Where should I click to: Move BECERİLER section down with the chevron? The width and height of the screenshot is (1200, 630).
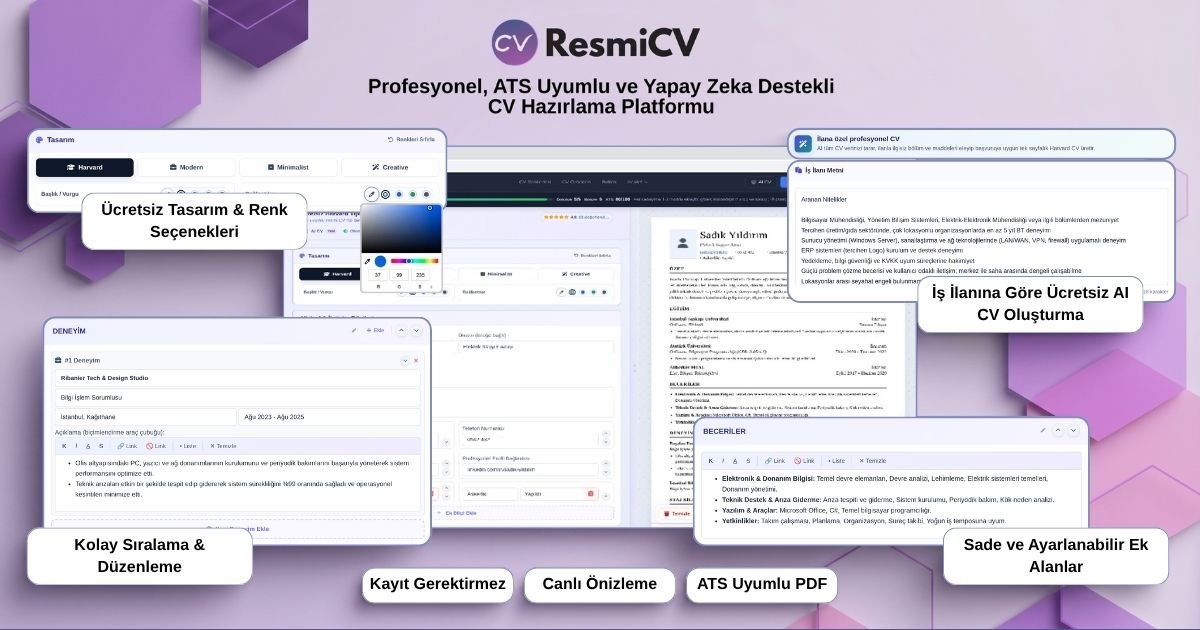pos(1074,430)
